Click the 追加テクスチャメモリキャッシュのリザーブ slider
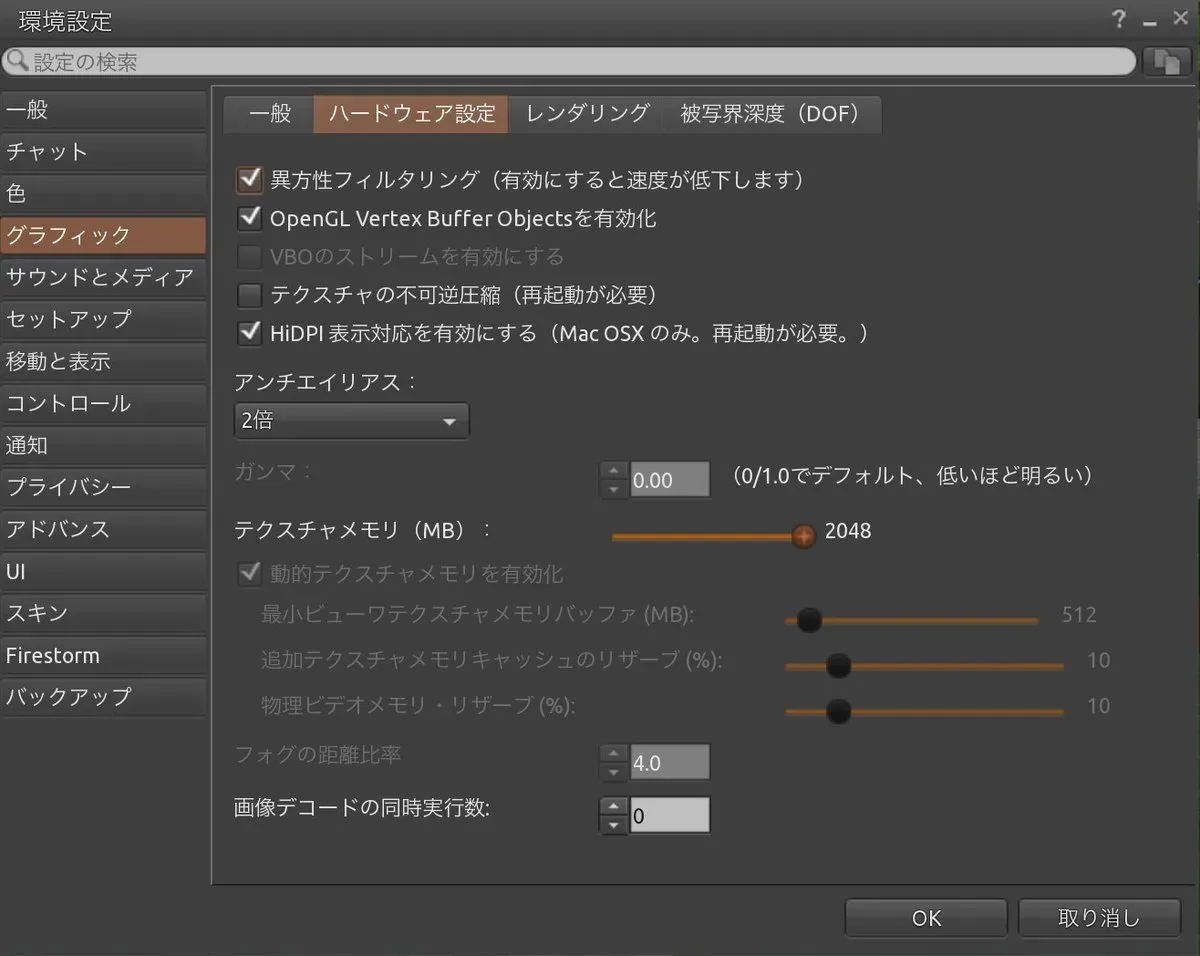 click(x=925, y=665)
